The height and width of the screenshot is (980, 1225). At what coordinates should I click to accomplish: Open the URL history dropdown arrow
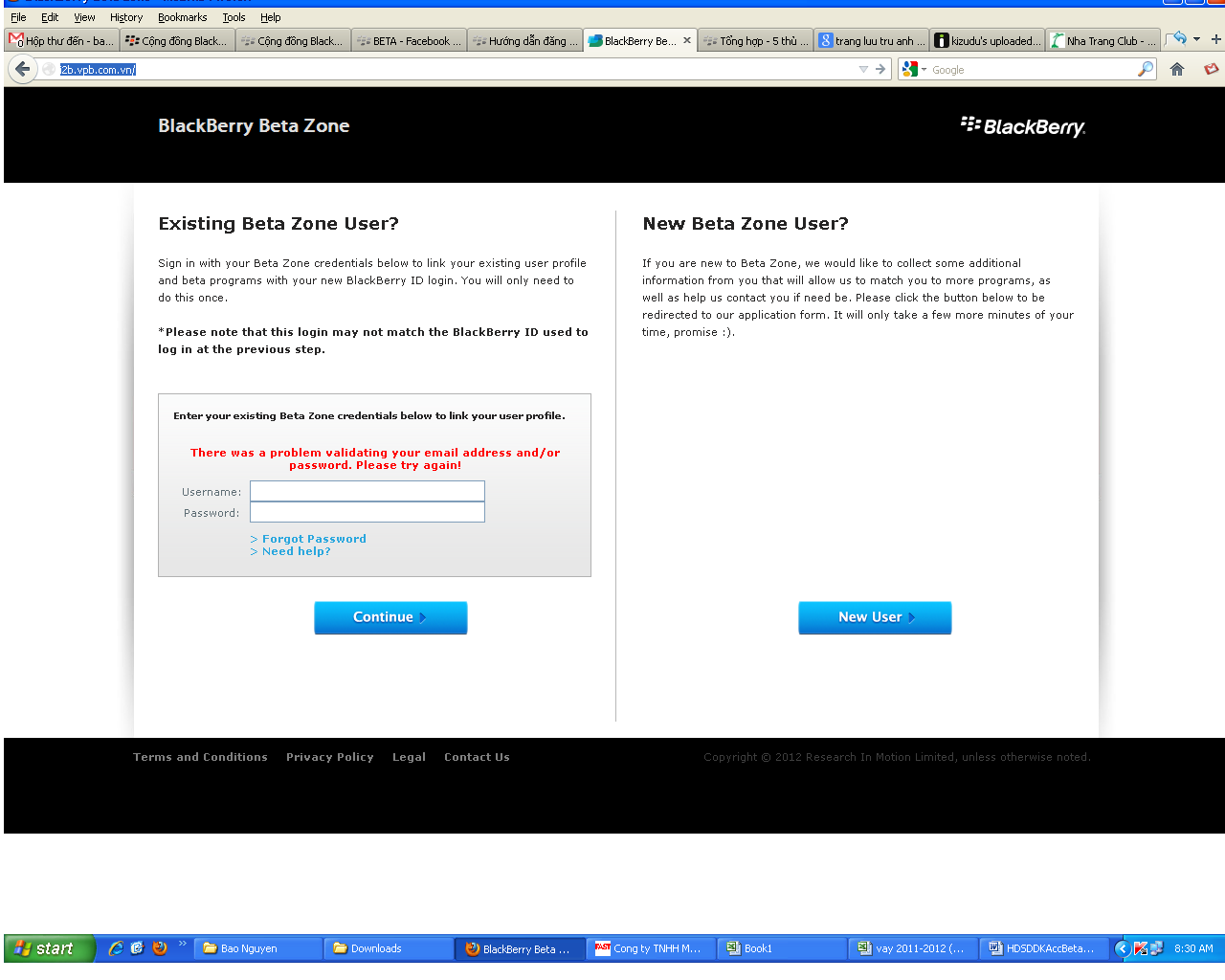point(863,69)
